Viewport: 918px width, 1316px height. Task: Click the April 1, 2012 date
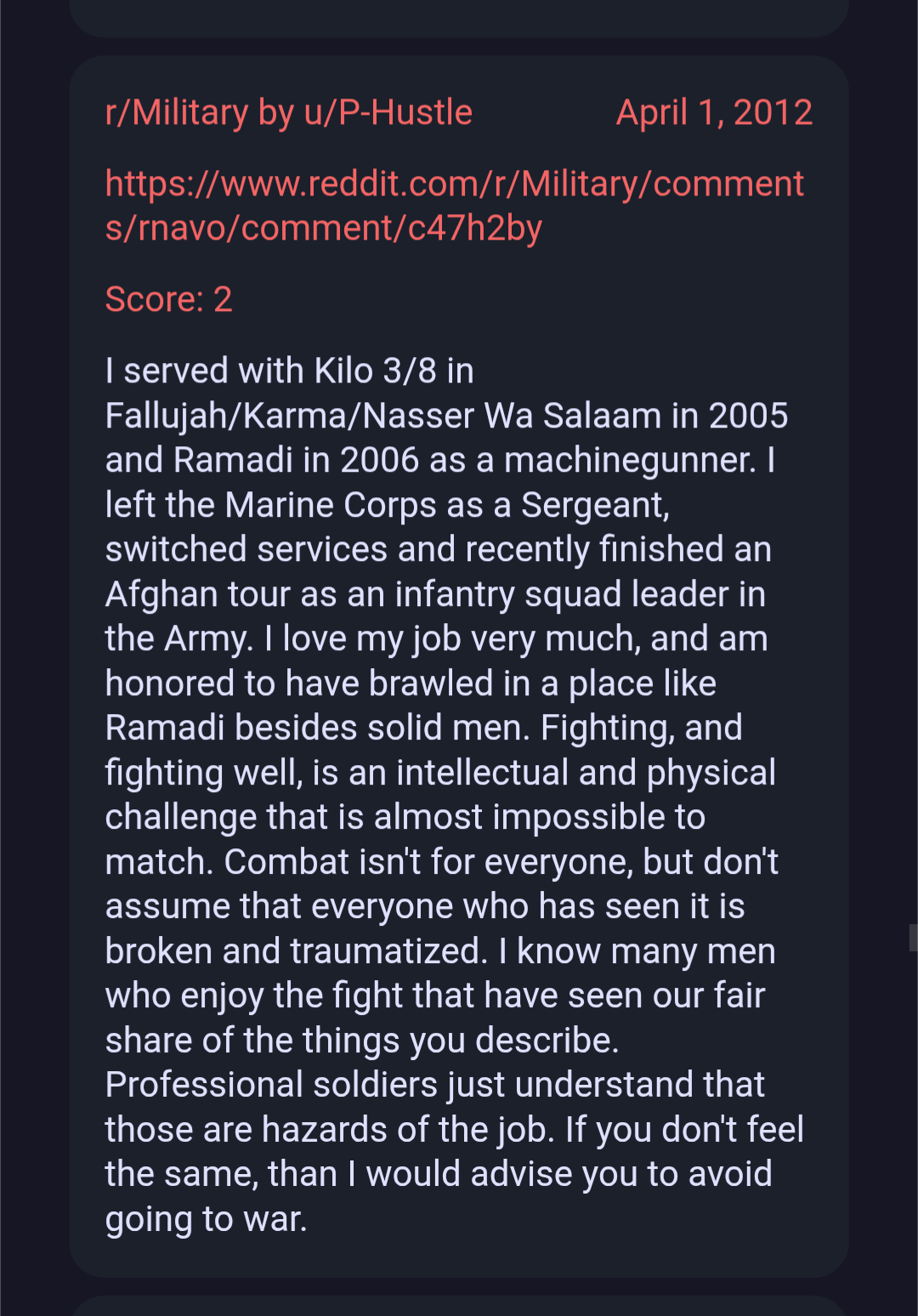pos(714,112)
